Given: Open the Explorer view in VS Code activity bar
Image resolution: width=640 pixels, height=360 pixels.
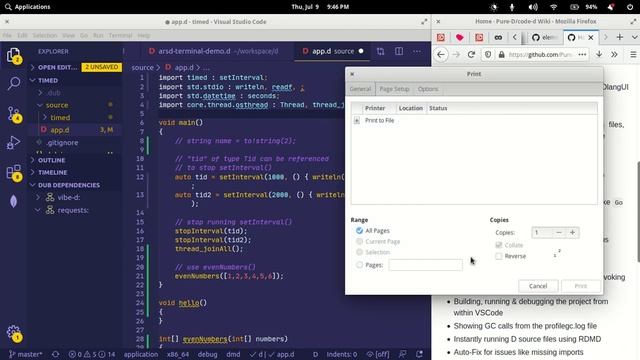Looking at the screenshot, I should tap(13, 55).
